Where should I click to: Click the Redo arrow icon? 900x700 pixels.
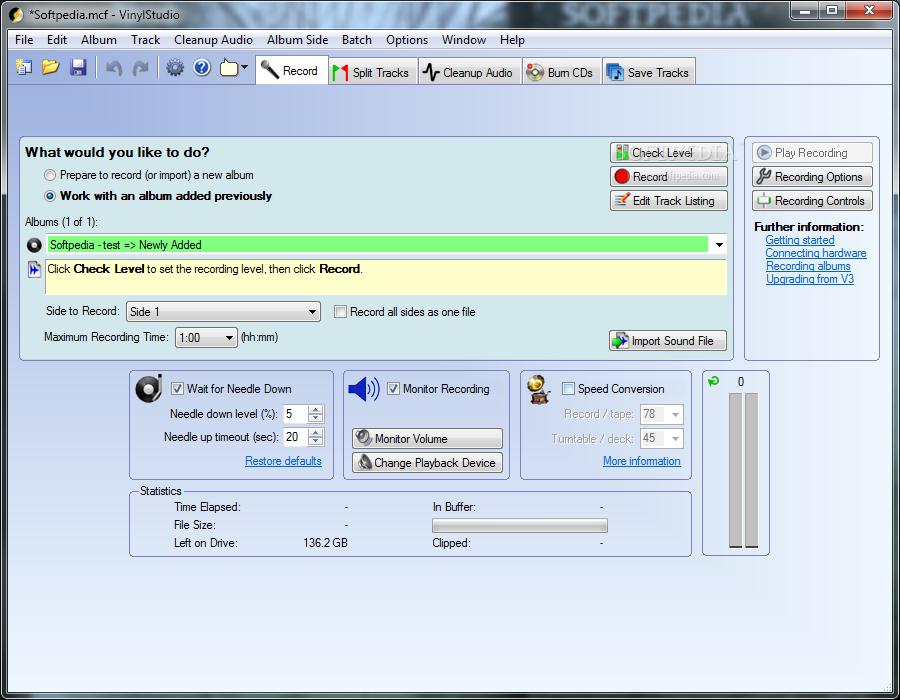pyautogui.click(x=141, y=68)
